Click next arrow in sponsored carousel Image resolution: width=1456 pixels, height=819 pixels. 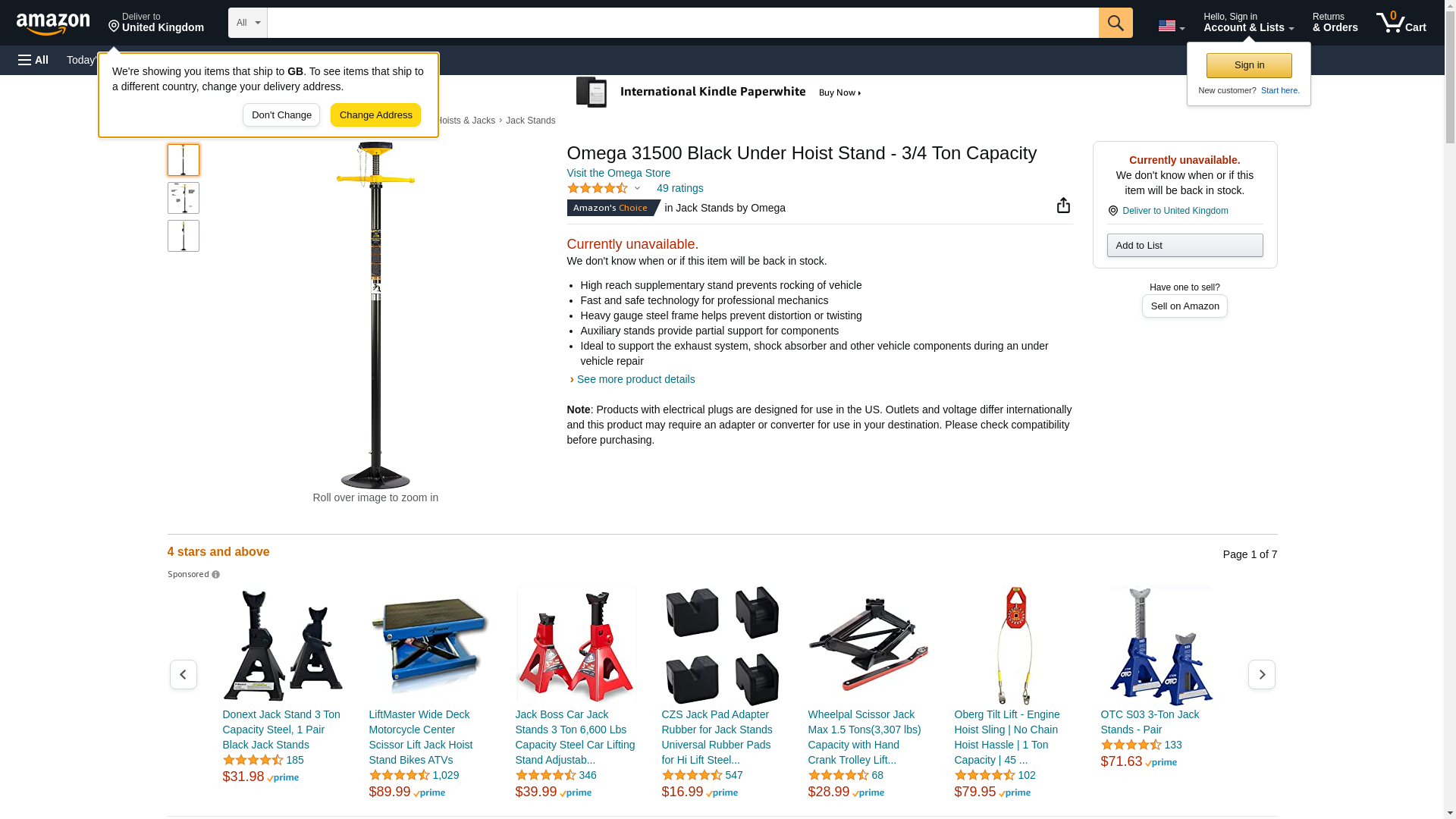(x=1262, y=674)
